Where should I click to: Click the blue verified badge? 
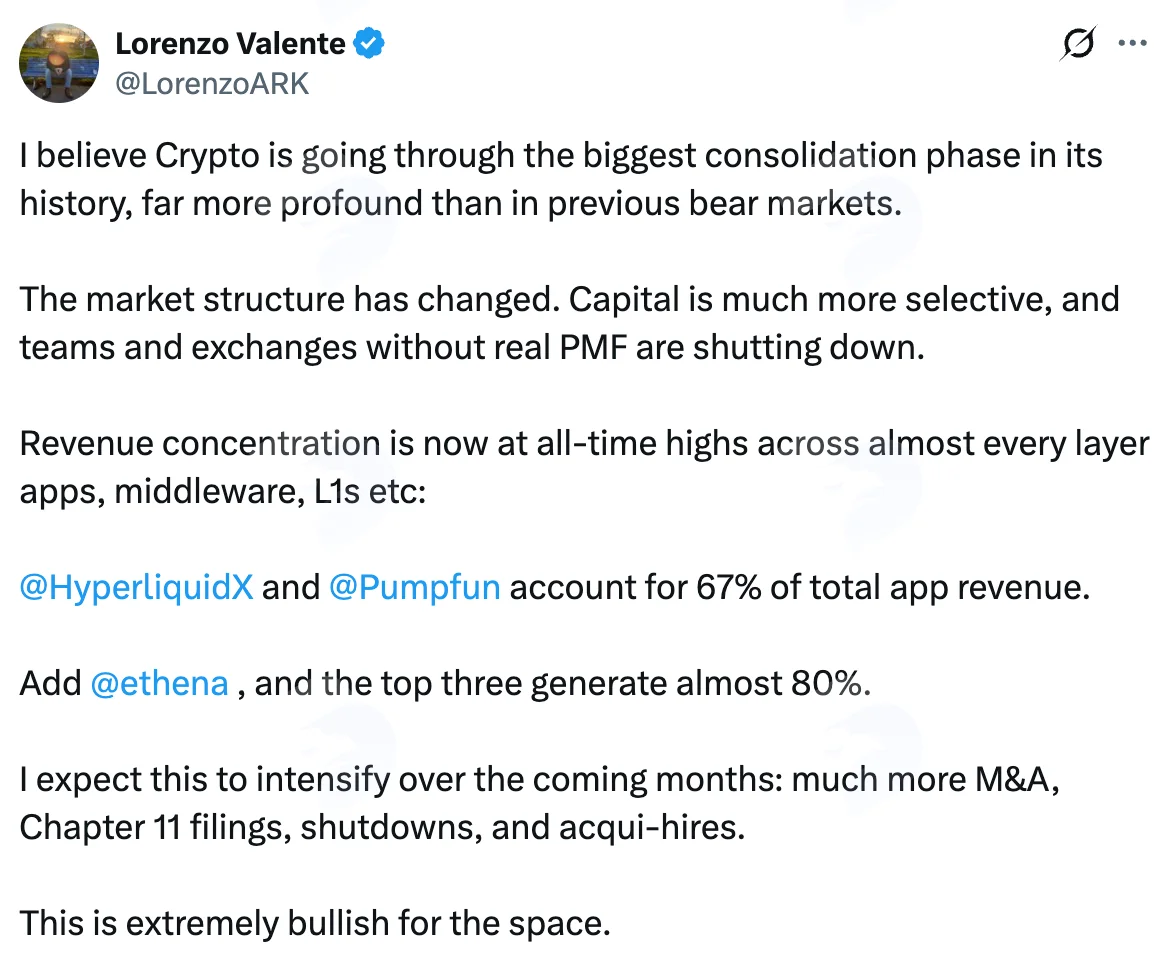(369, 43)
